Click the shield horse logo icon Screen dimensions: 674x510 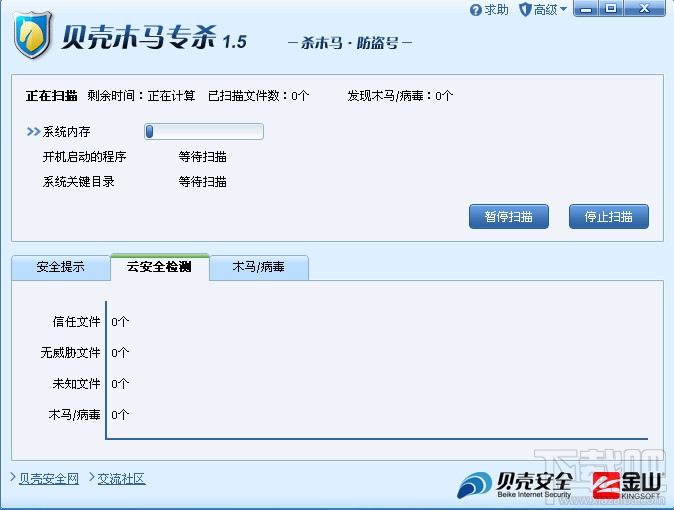[33, 35]
